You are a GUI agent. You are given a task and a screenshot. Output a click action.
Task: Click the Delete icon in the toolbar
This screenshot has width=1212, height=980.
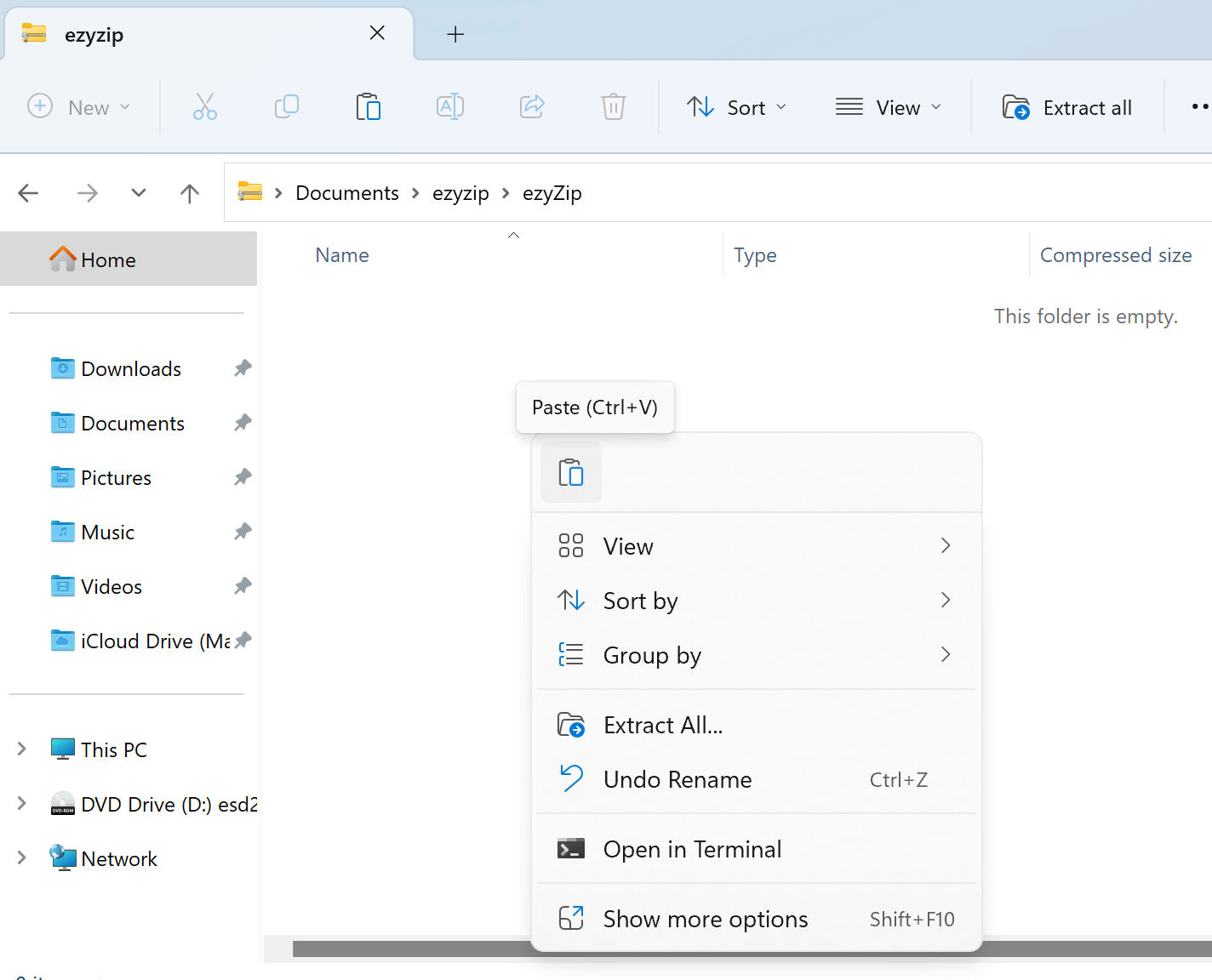[614, 106]
